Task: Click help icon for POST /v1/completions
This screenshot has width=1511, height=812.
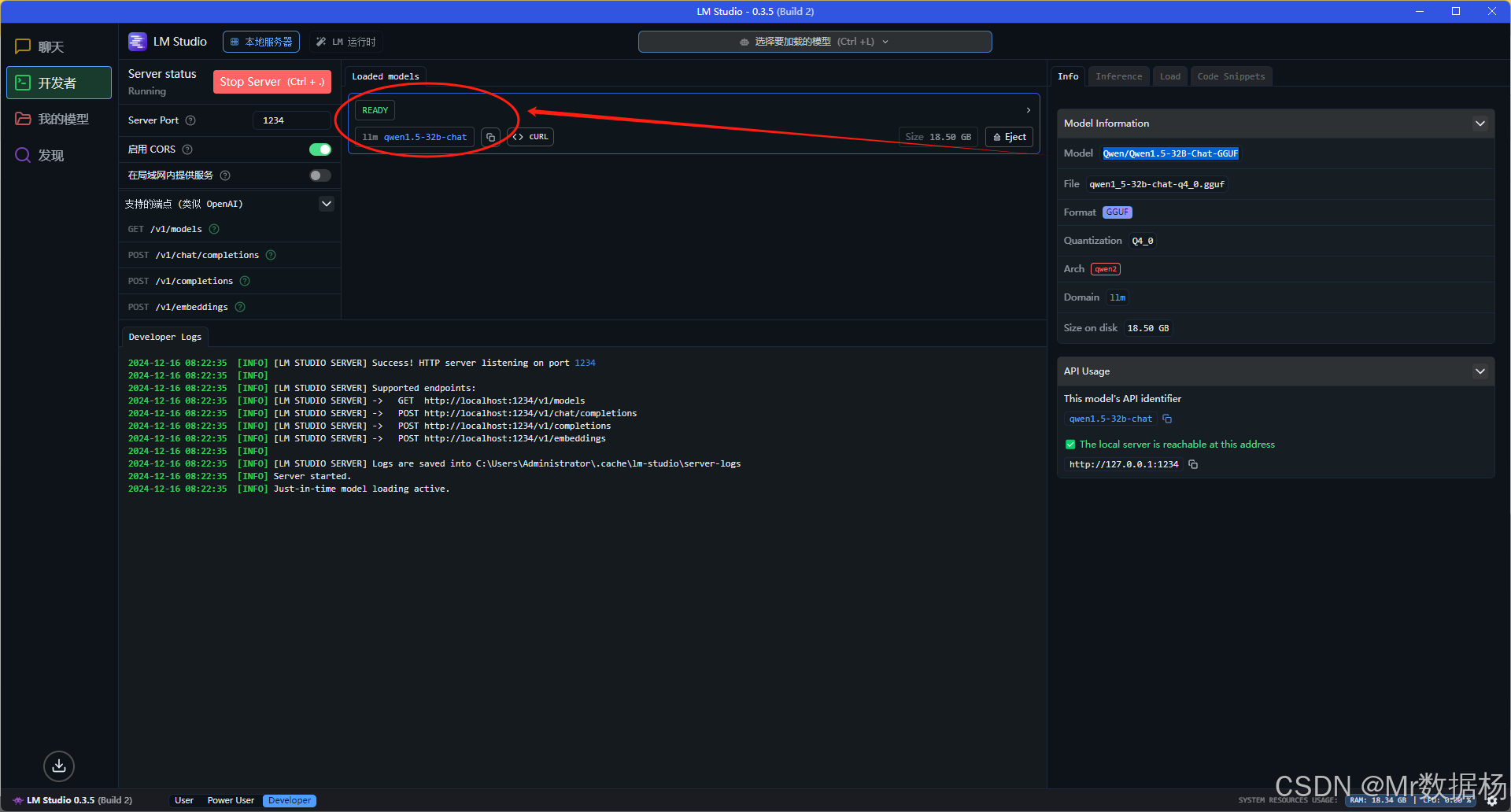Action: pos(245,281)
